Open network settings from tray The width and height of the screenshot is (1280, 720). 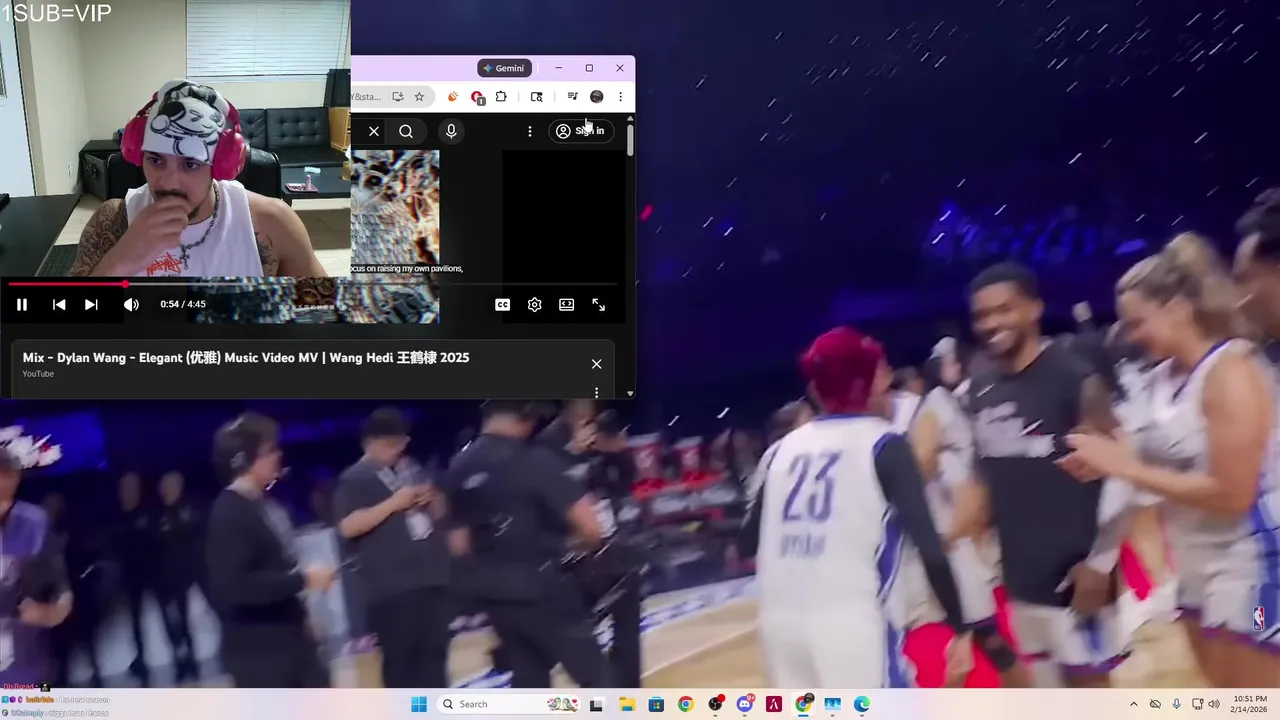click(1198, 704)
